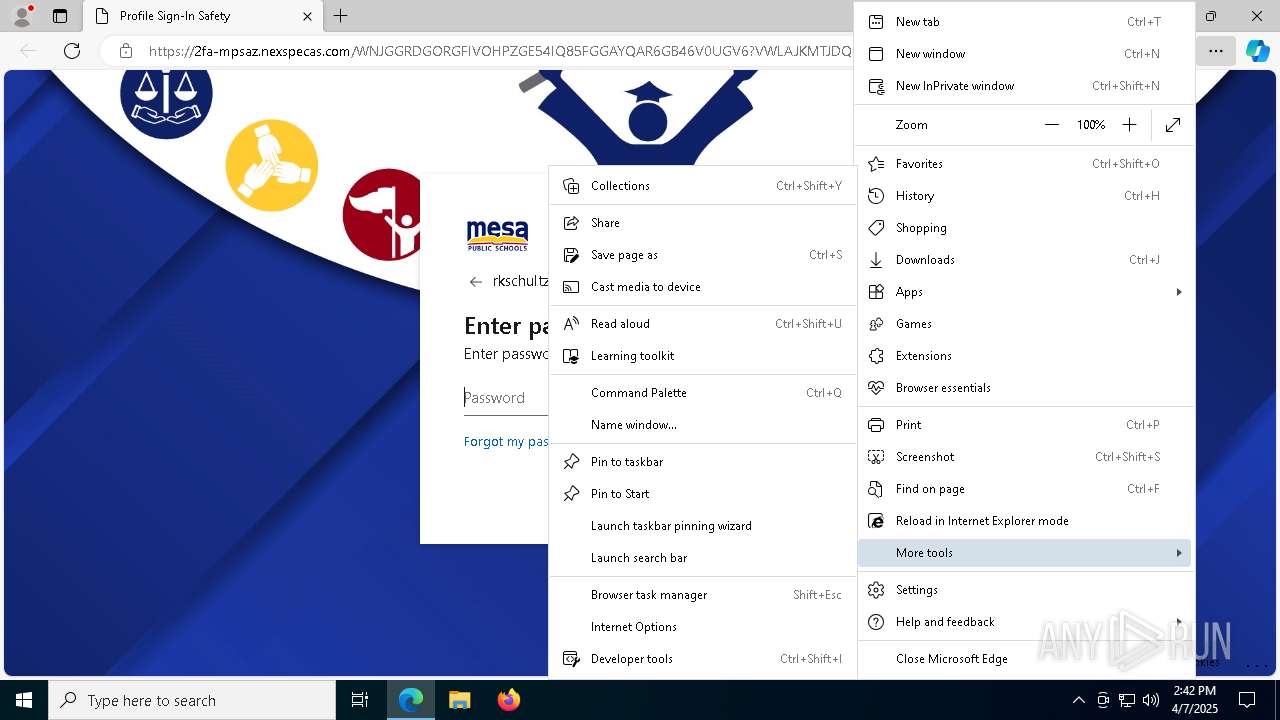Expand the Apps submenu arrow
Image resolution: width=1280 pixels, height=720 pixels.
point(1179,292)
